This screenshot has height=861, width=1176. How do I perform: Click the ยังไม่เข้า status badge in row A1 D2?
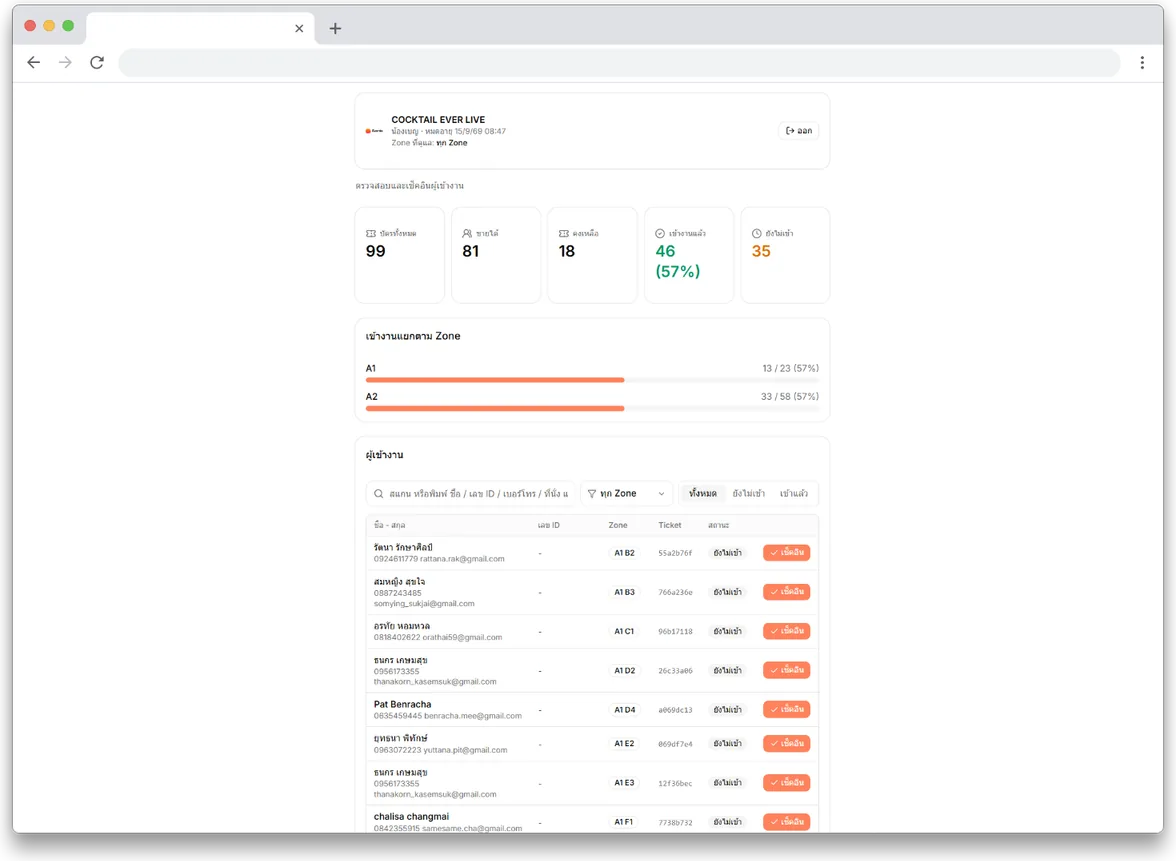(728, 670)
